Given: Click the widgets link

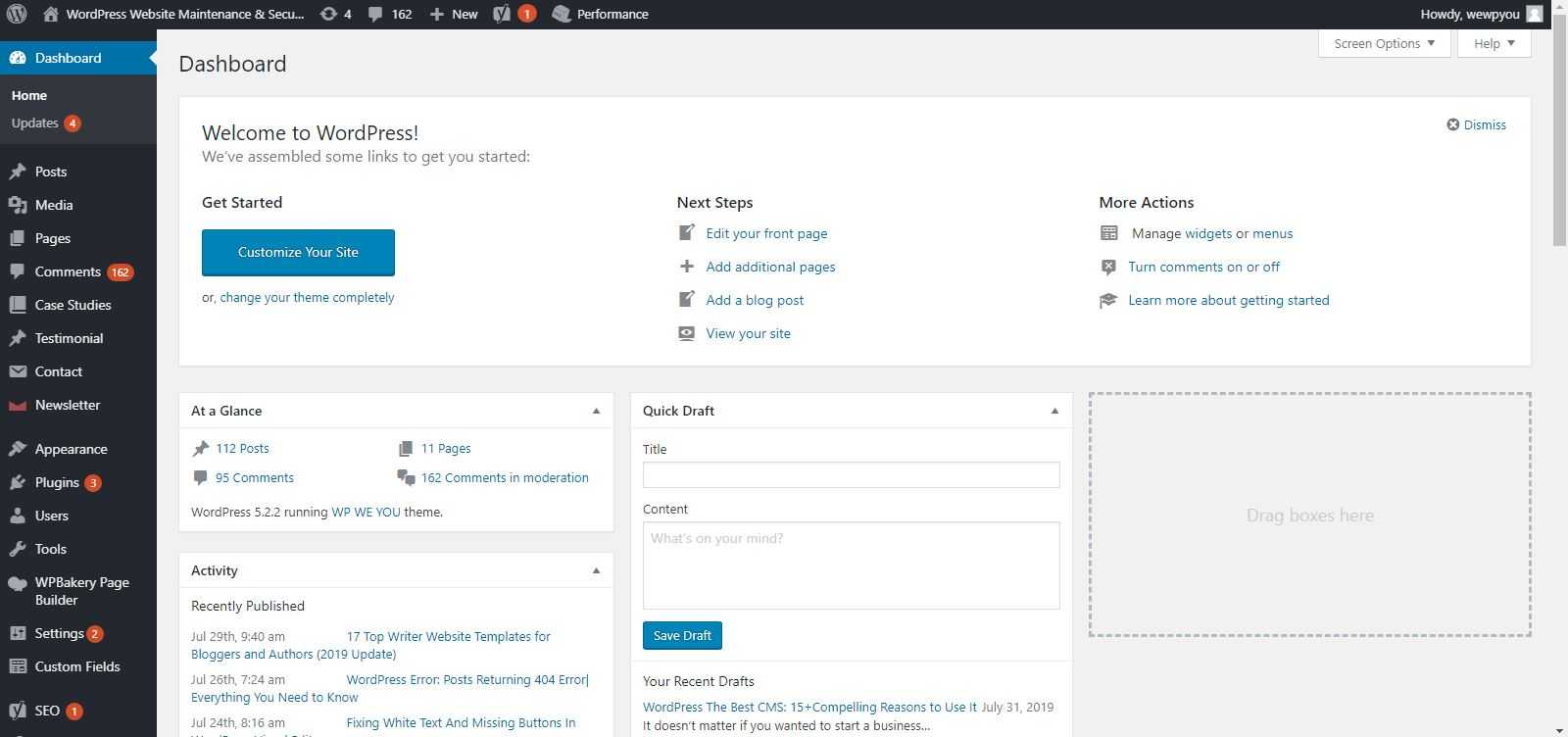Looking at the screenshot, I should pyautogui.click(x=1208, y=233).
